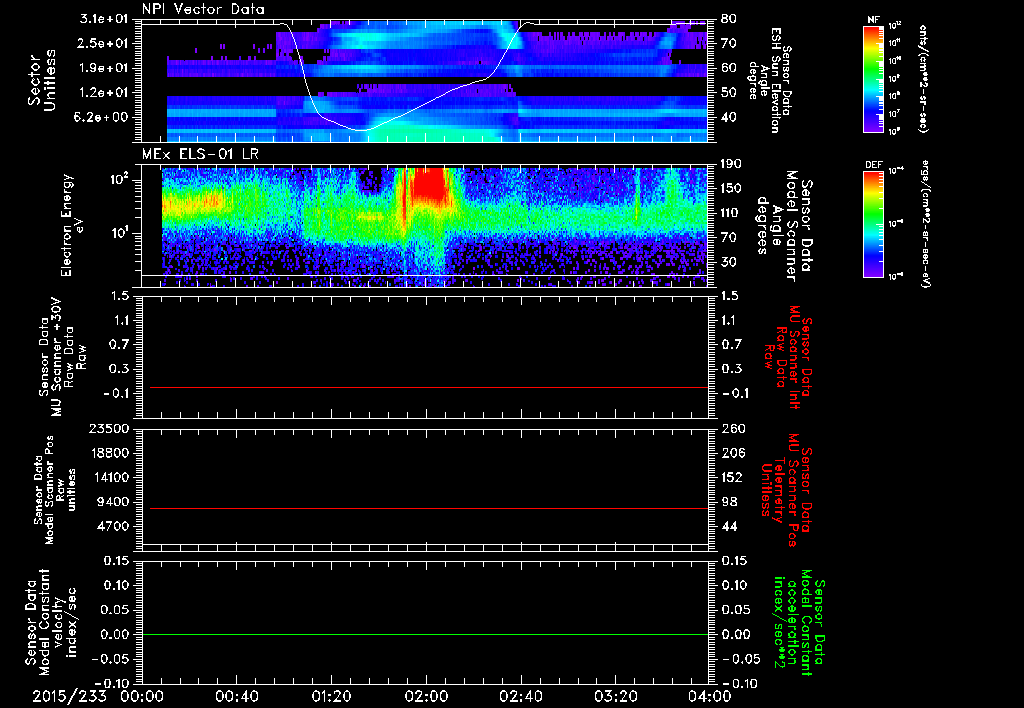Image resolution: width=1024 pixels, height=708 pixels.
Task: Click the 'DEF' label above the color bar
Action: (x=873, y=165)
